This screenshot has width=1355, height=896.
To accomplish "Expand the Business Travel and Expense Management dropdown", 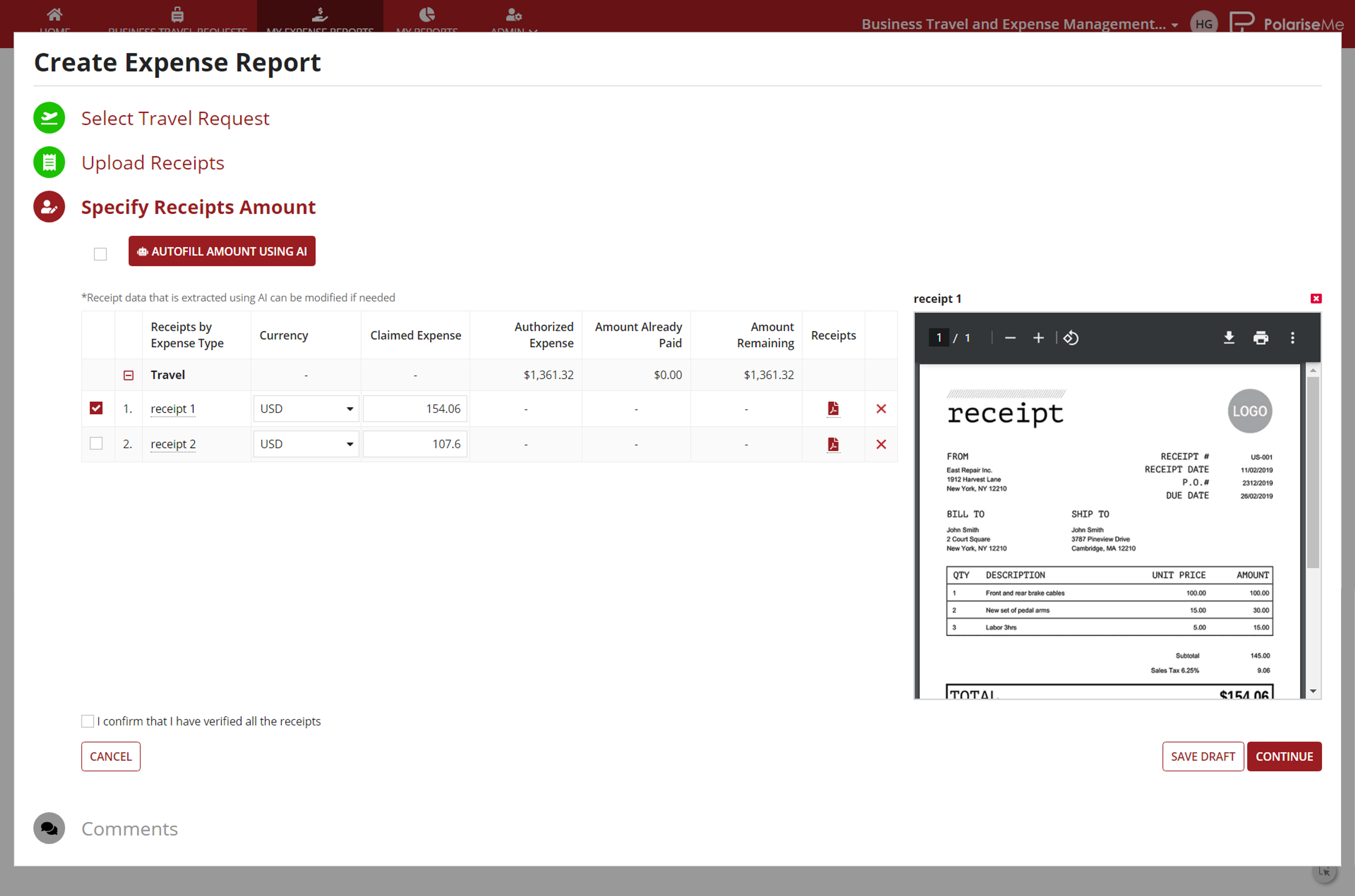I will point(1020,24).
